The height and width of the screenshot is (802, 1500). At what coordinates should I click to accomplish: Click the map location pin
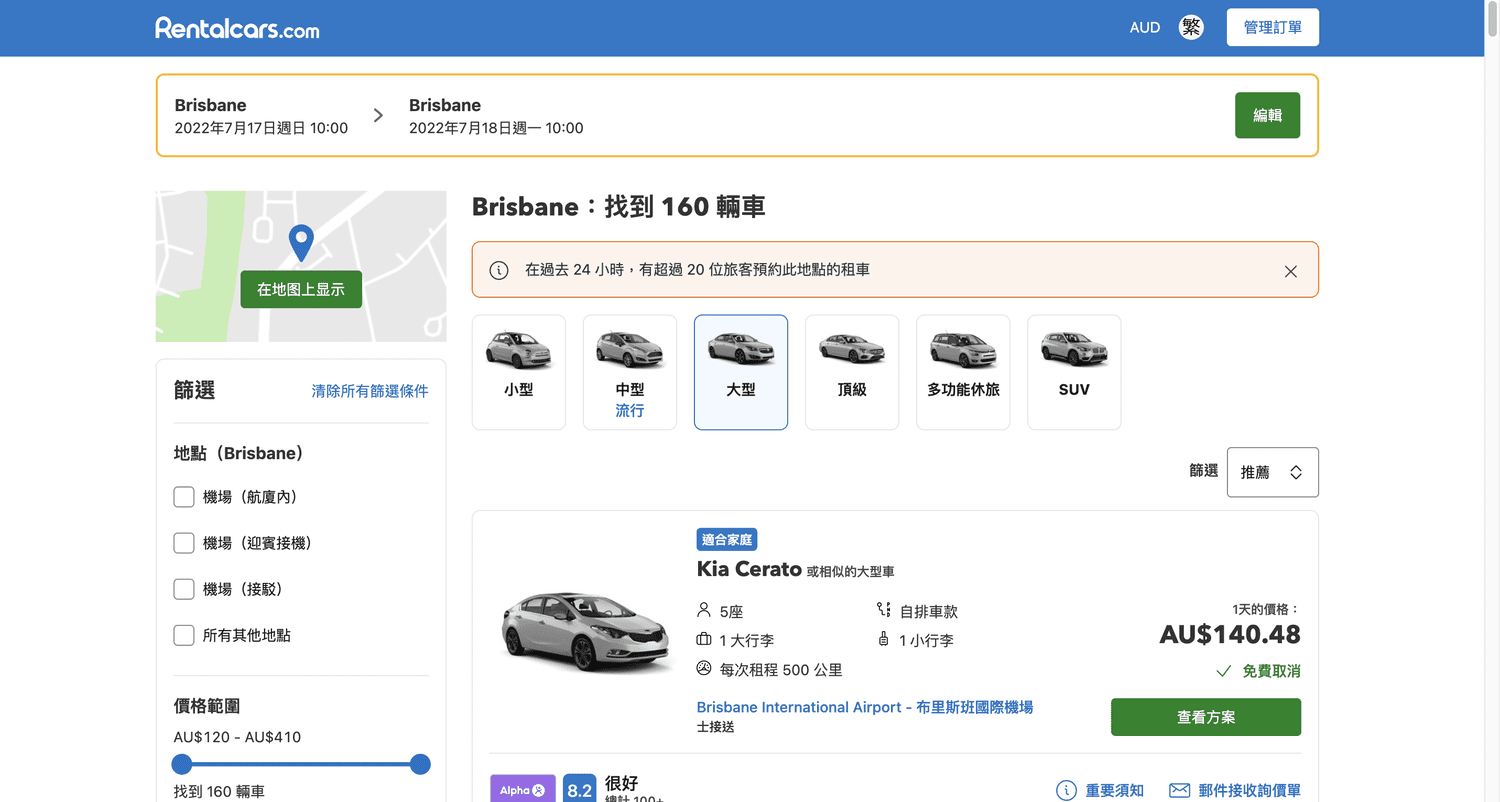[x=301, y=243]
